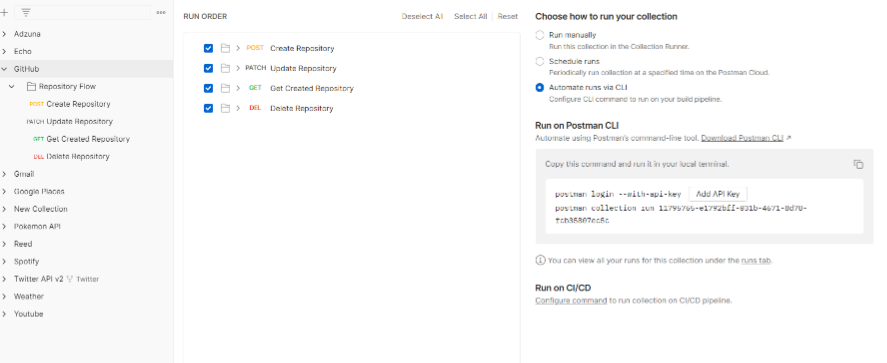Expand GET Get Created Repository run chevron

click(x=238, y=88)
